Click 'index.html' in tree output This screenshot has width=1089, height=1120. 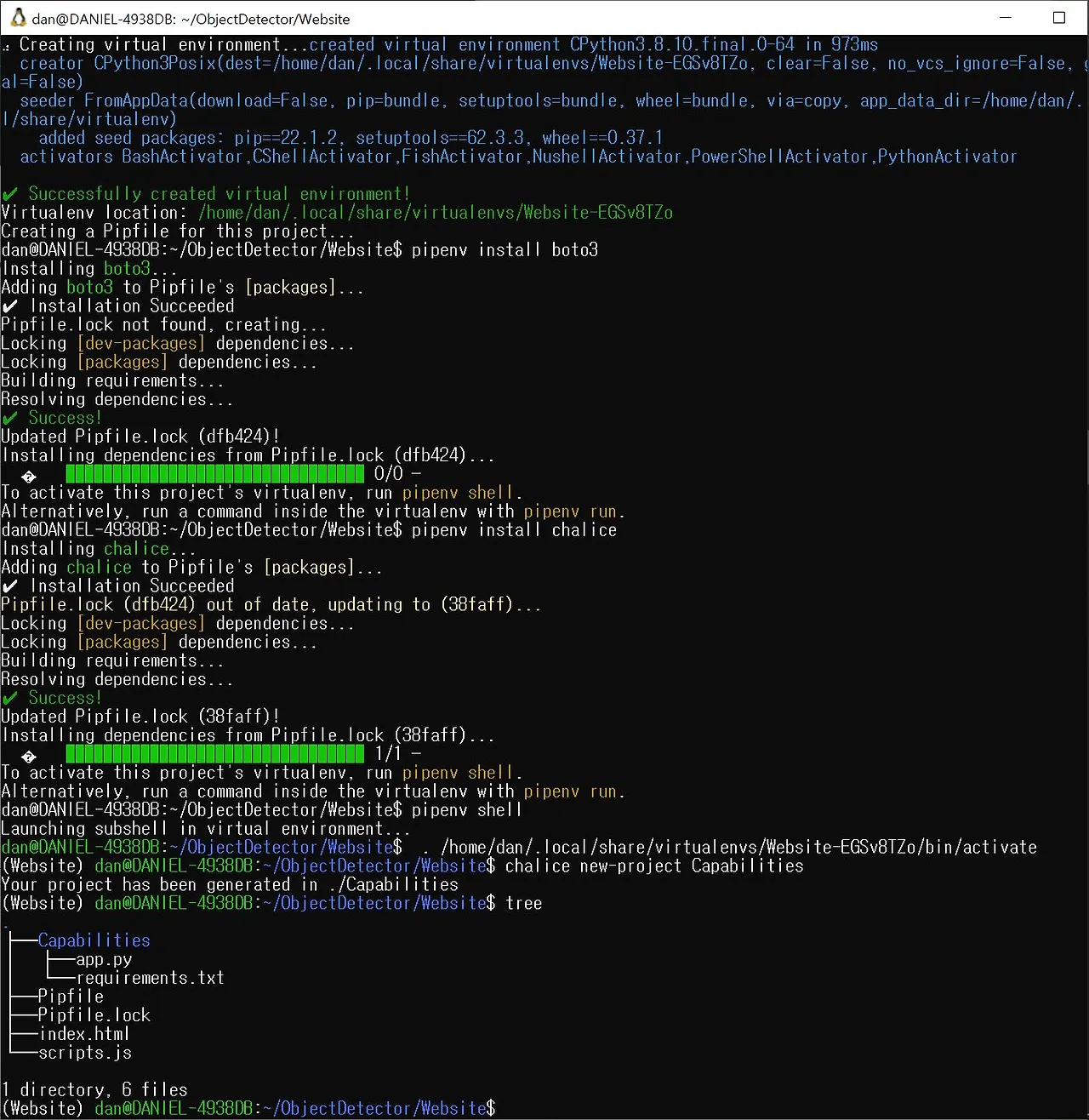click(x=84, y=1034)
